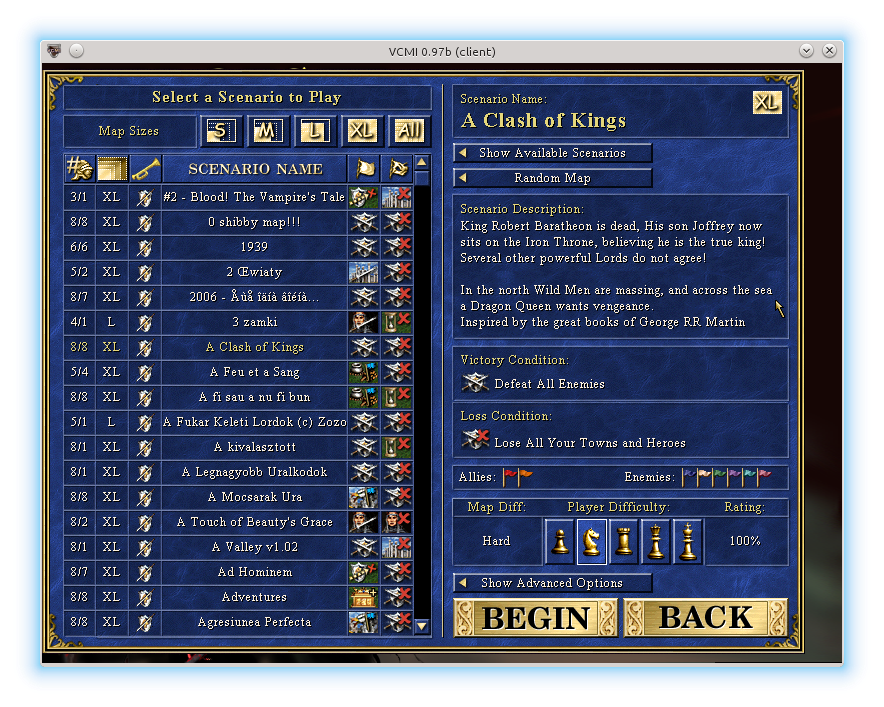
Task: Collapse Show Available Scenarios panel
Action: point(553,153)
